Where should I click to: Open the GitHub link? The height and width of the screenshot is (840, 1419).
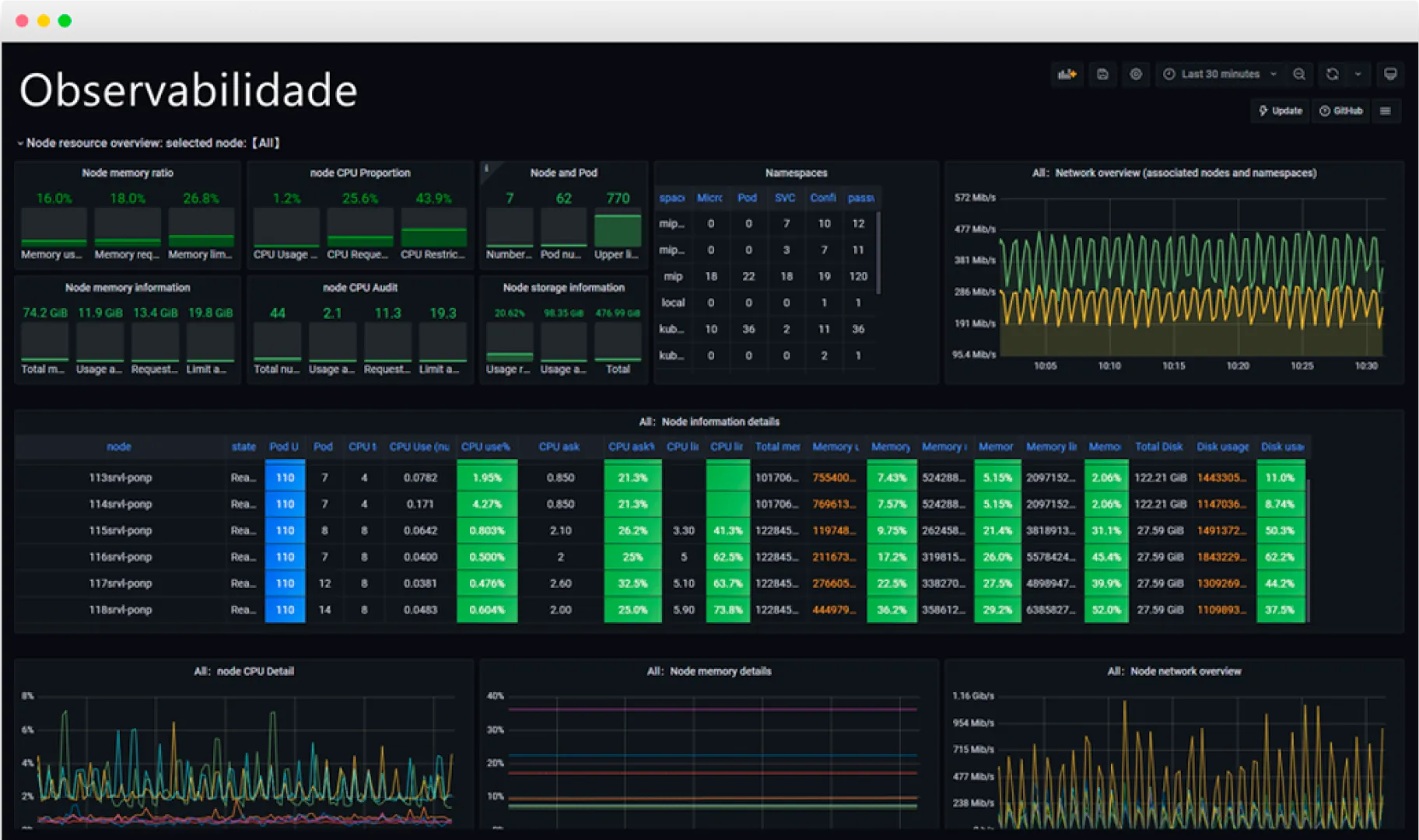pos(1341,111)
